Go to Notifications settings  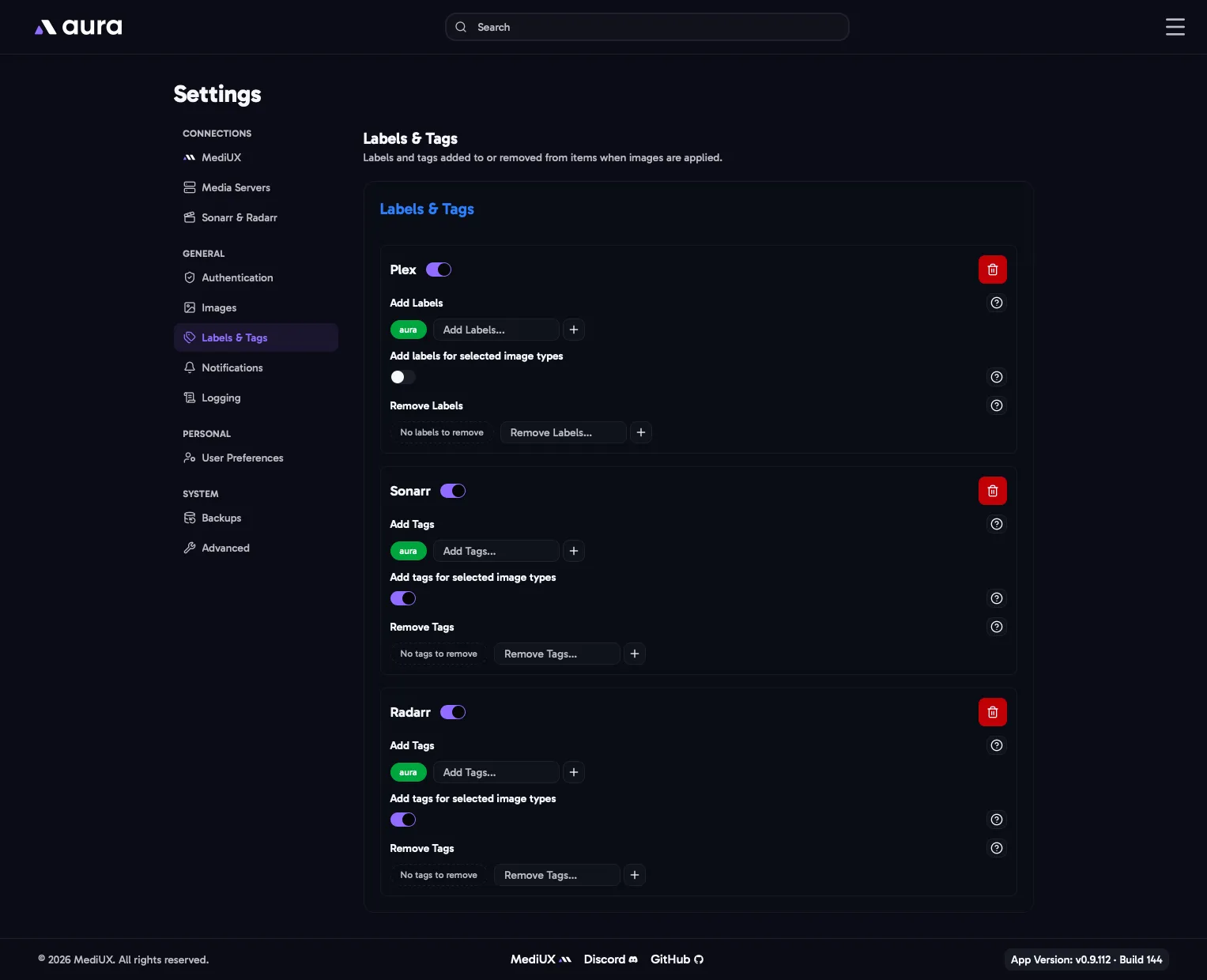[x=256, y=367]
